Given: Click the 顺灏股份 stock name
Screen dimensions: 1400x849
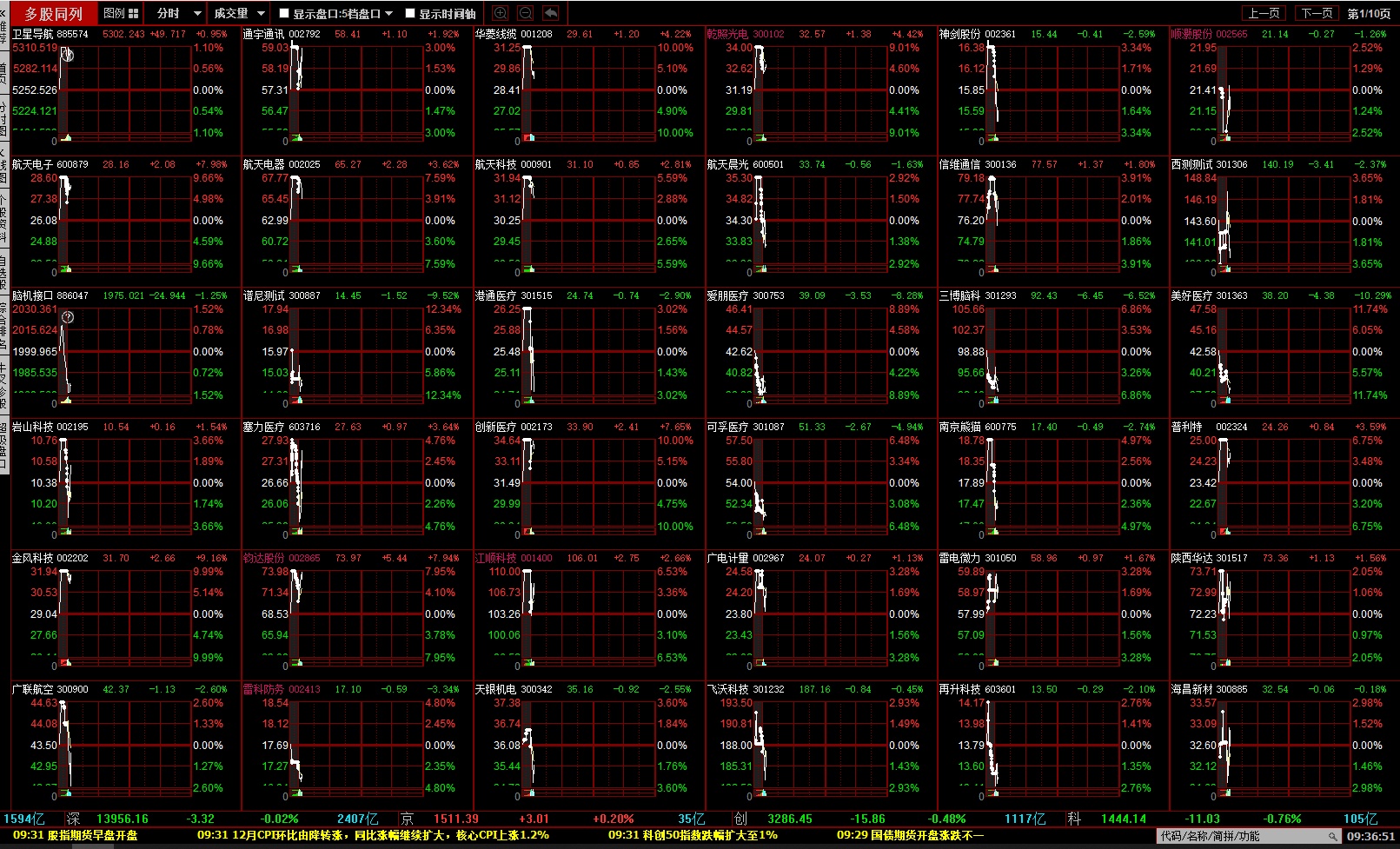Looking at the screenshot, I should click(x=1191, y=34).
